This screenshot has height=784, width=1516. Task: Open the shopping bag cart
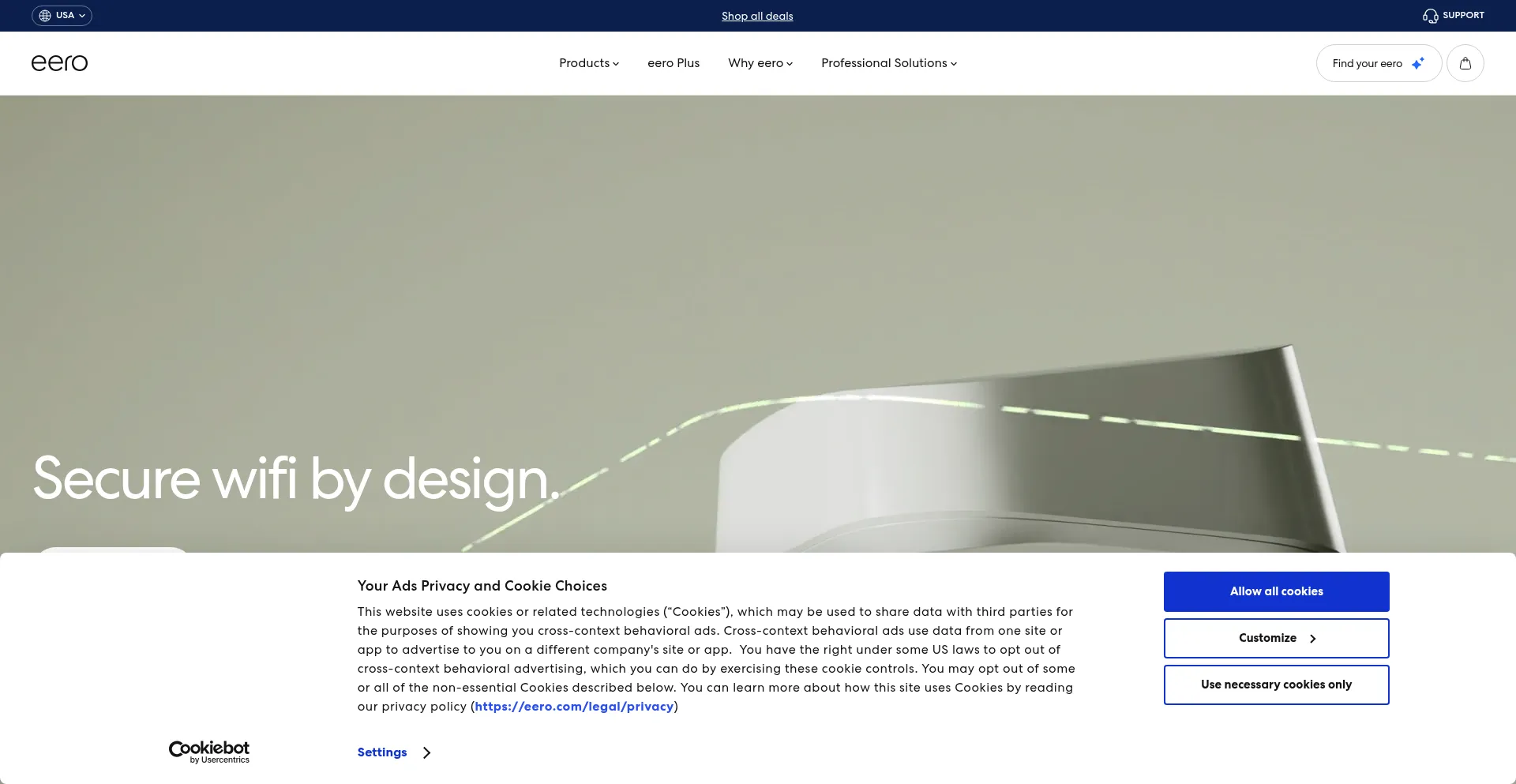tap(1465, 63)
